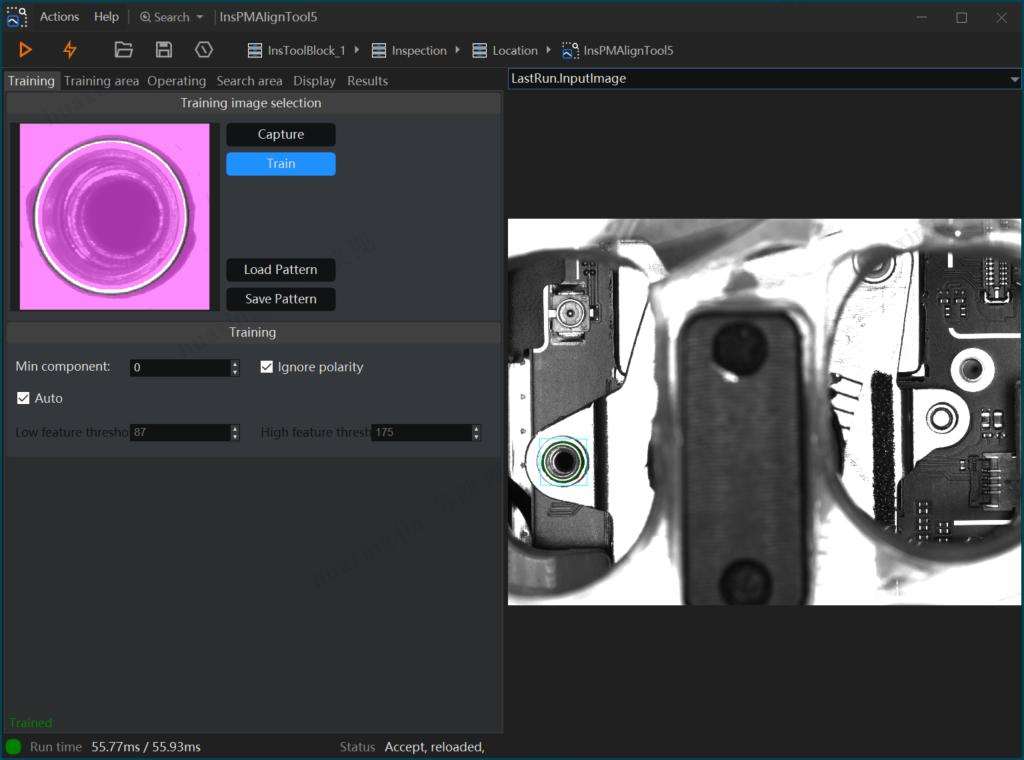Click the Min component stepper arrows
Screen dimensions: 1024x760
click(235, 368)
